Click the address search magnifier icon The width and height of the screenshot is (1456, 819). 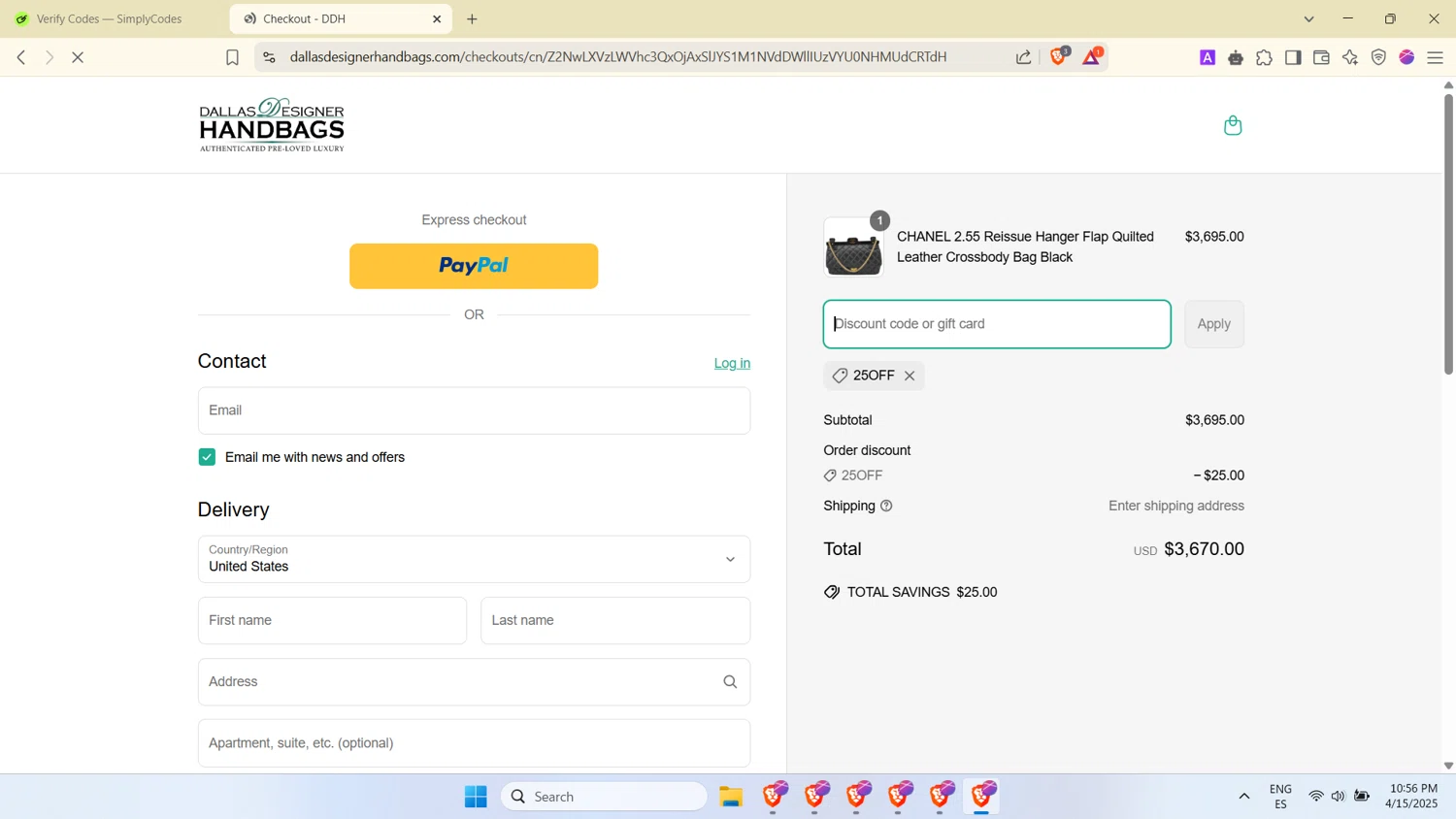pos(730,682)
